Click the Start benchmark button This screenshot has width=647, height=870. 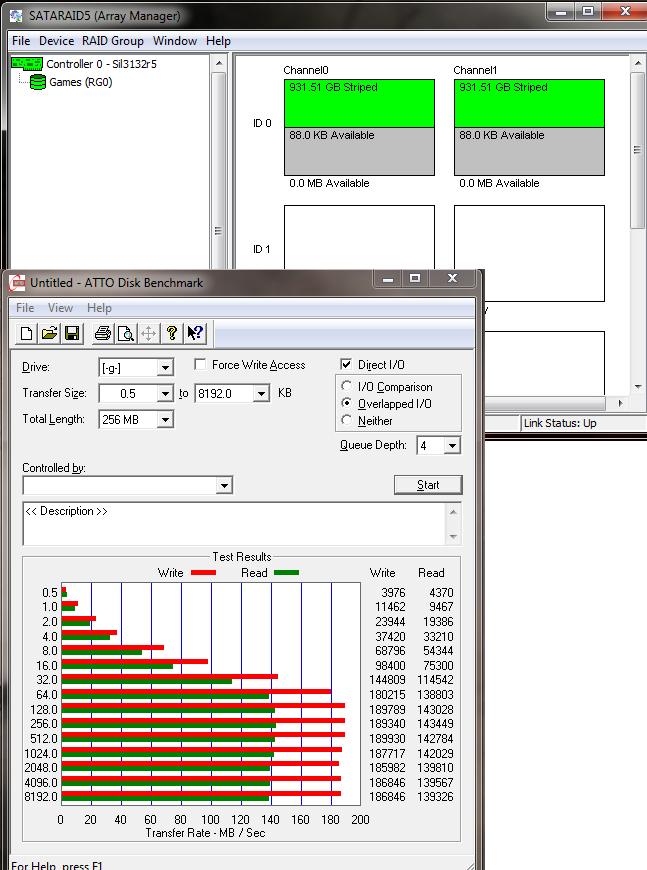point(428,485)
